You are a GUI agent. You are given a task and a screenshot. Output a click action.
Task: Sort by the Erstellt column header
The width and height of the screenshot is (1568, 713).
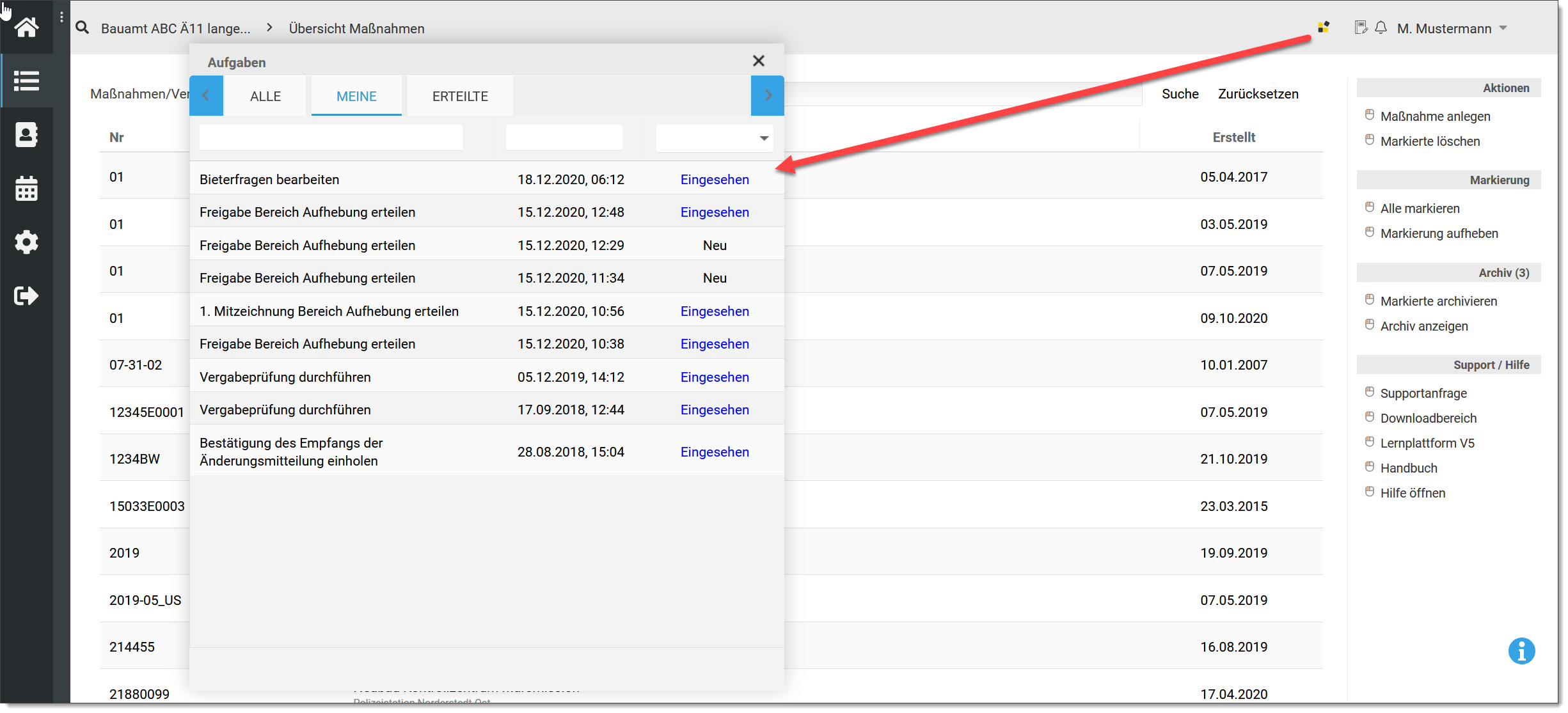click(x=1233, y=137)
